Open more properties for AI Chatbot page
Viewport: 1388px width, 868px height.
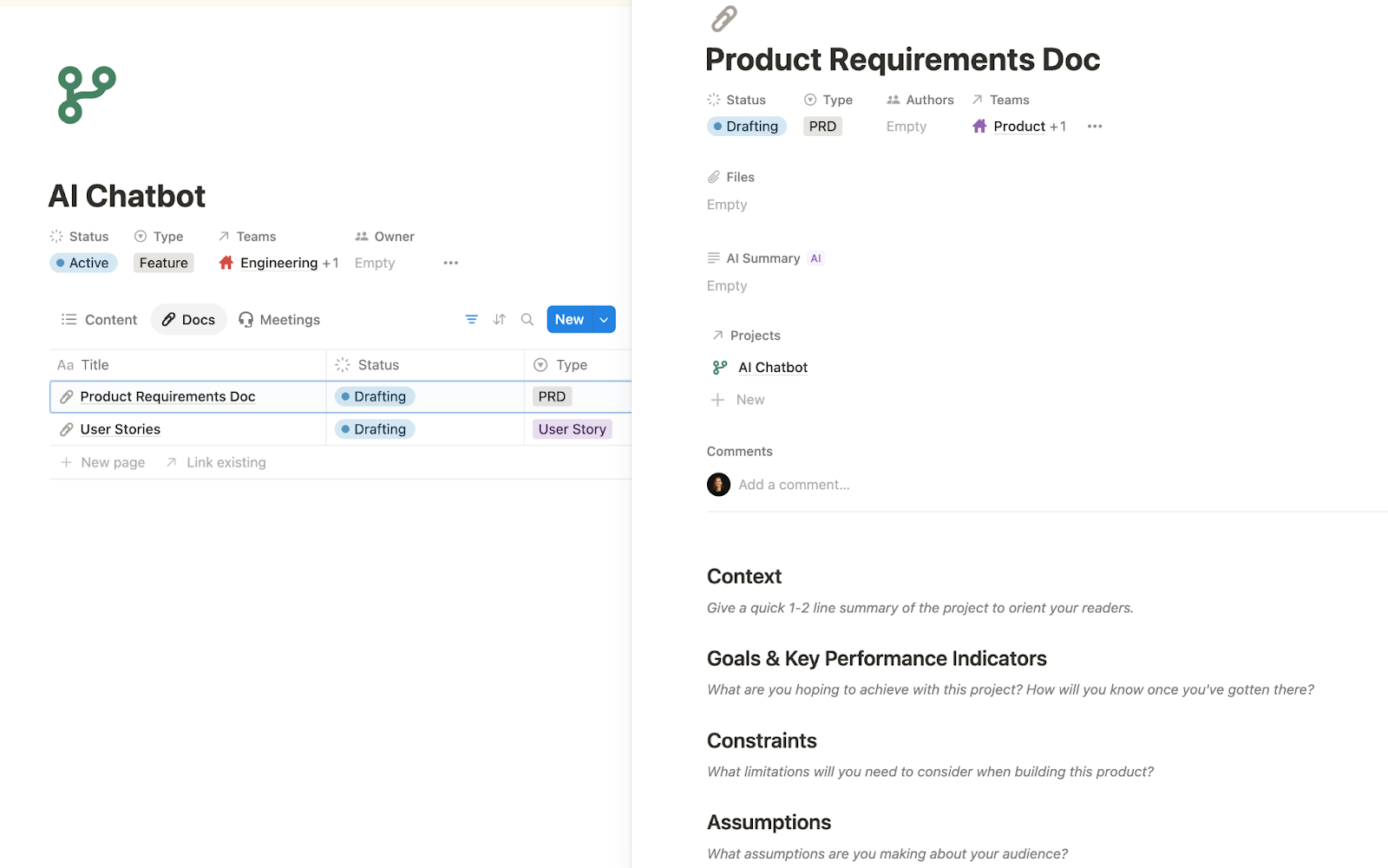(450, 263)
